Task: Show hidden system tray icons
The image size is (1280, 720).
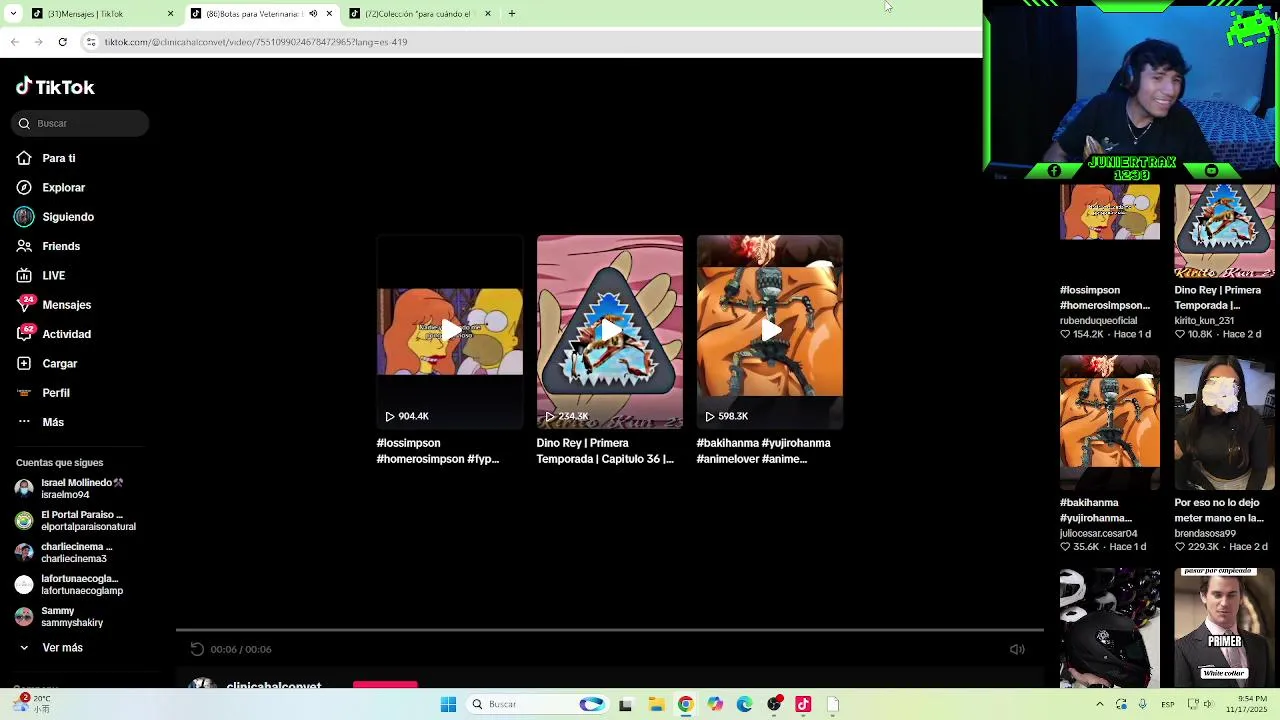Action: [x=1099, y=704]
